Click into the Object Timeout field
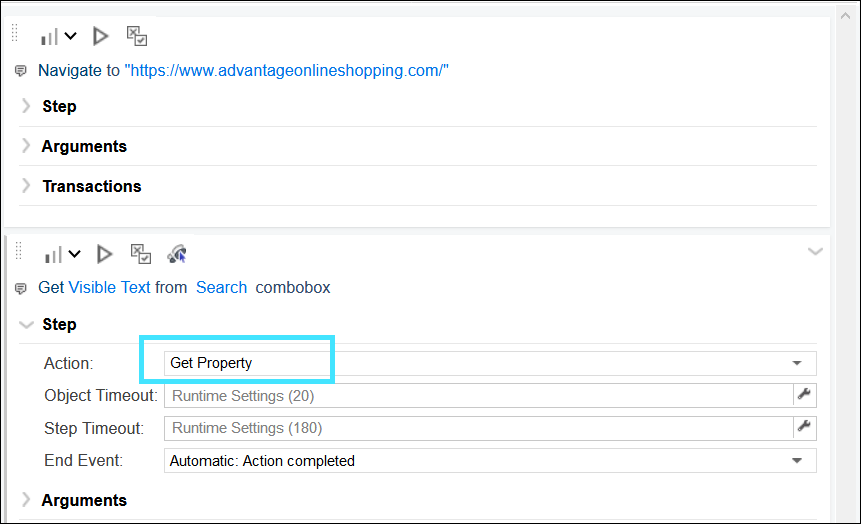Viewport: 861px width, 524px height. 478,395
